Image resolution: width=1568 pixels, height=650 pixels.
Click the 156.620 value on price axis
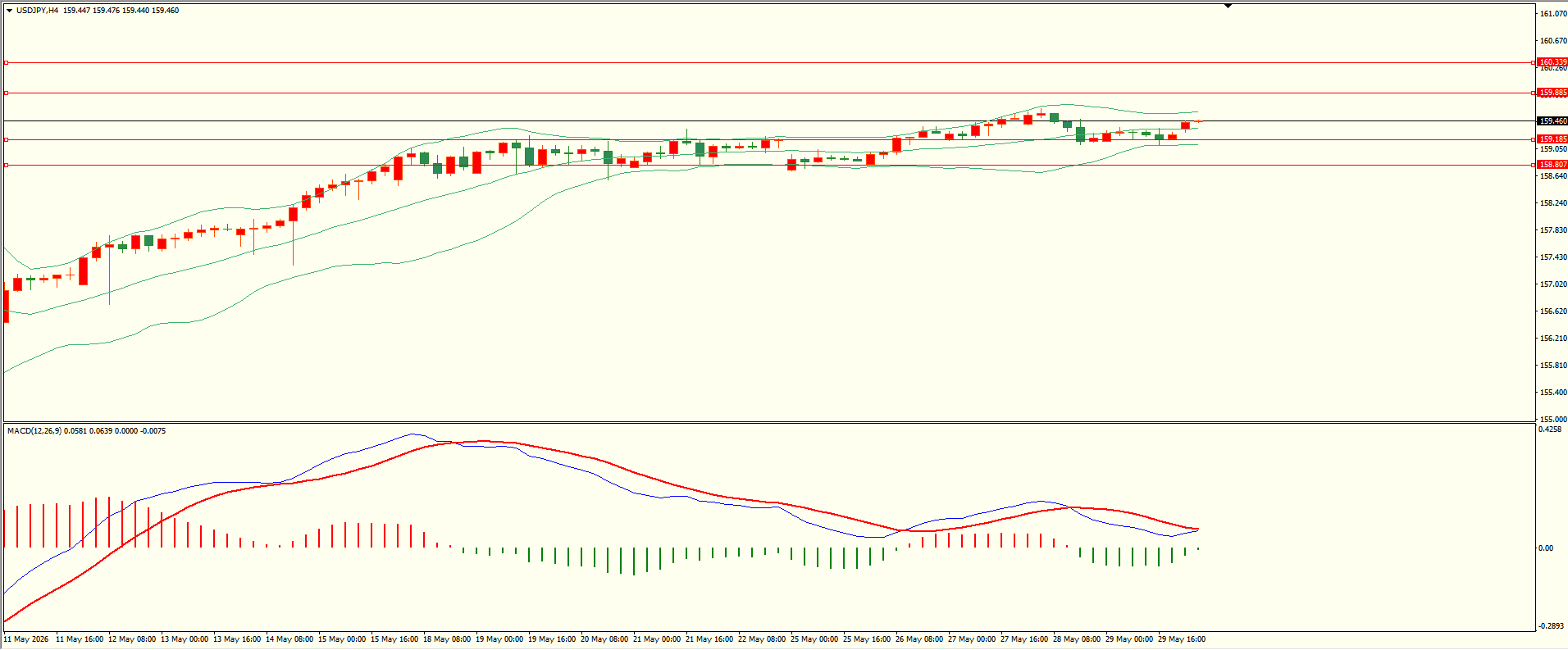tap(1553, 311)
